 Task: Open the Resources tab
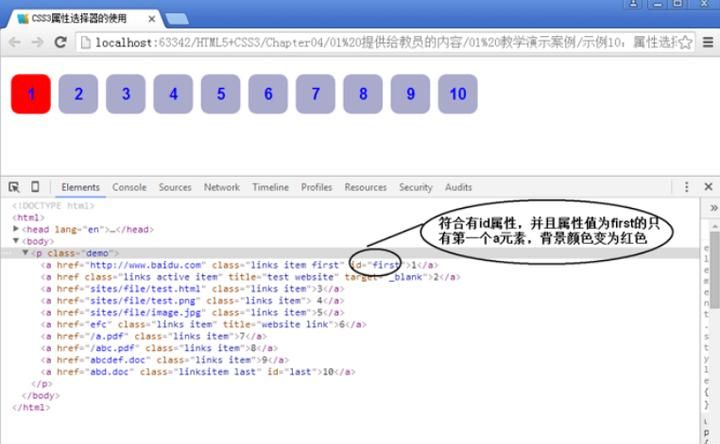366,187
